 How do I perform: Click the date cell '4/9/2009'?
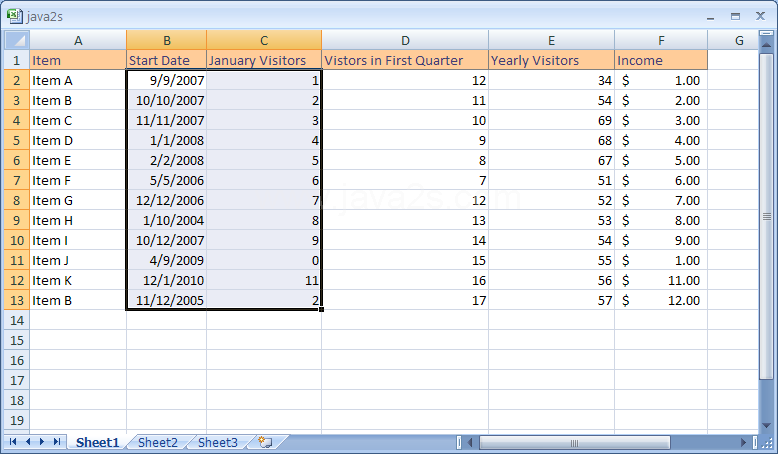167,260
